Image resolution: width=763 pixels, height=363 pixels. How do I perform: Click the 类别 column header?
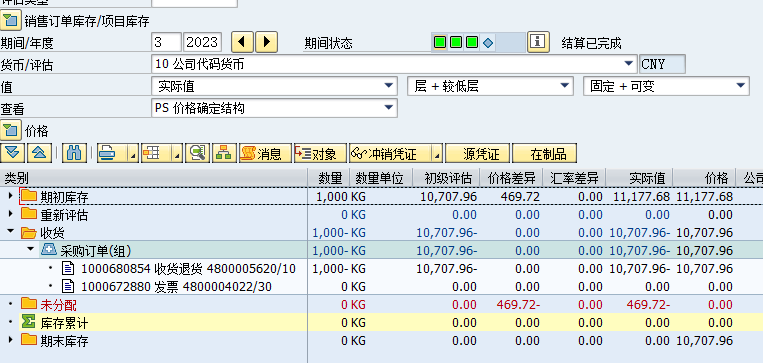(x=154, y=178)
